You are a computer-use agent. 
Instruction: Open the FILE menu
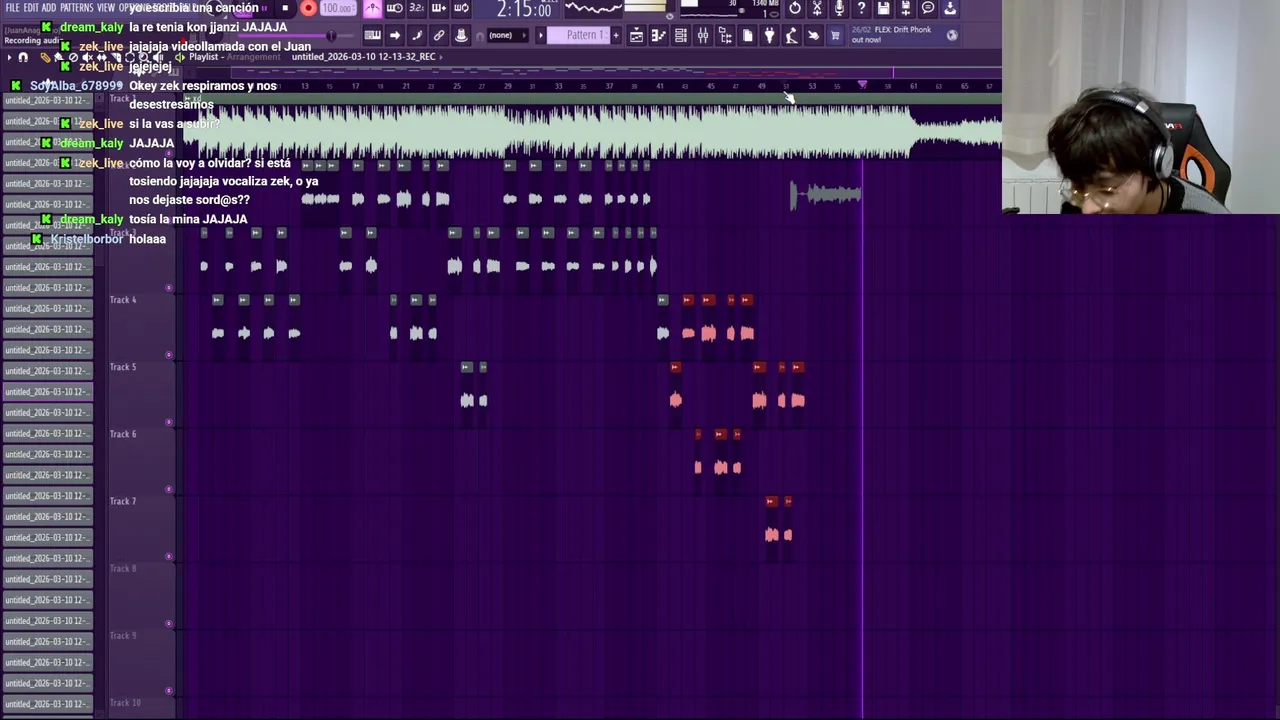point(12,8)
